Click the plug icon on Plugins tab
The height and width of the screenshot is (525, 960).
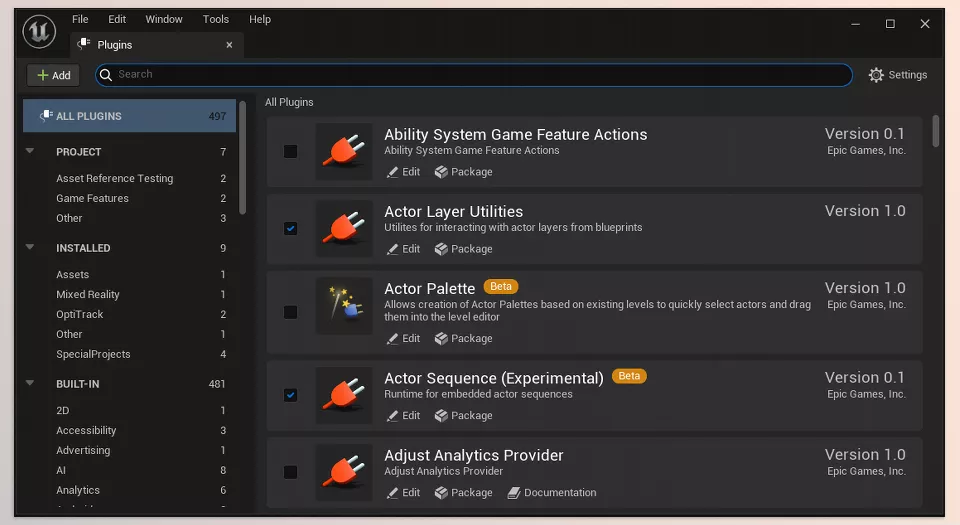pyautogui.click(x=84, y=44)
